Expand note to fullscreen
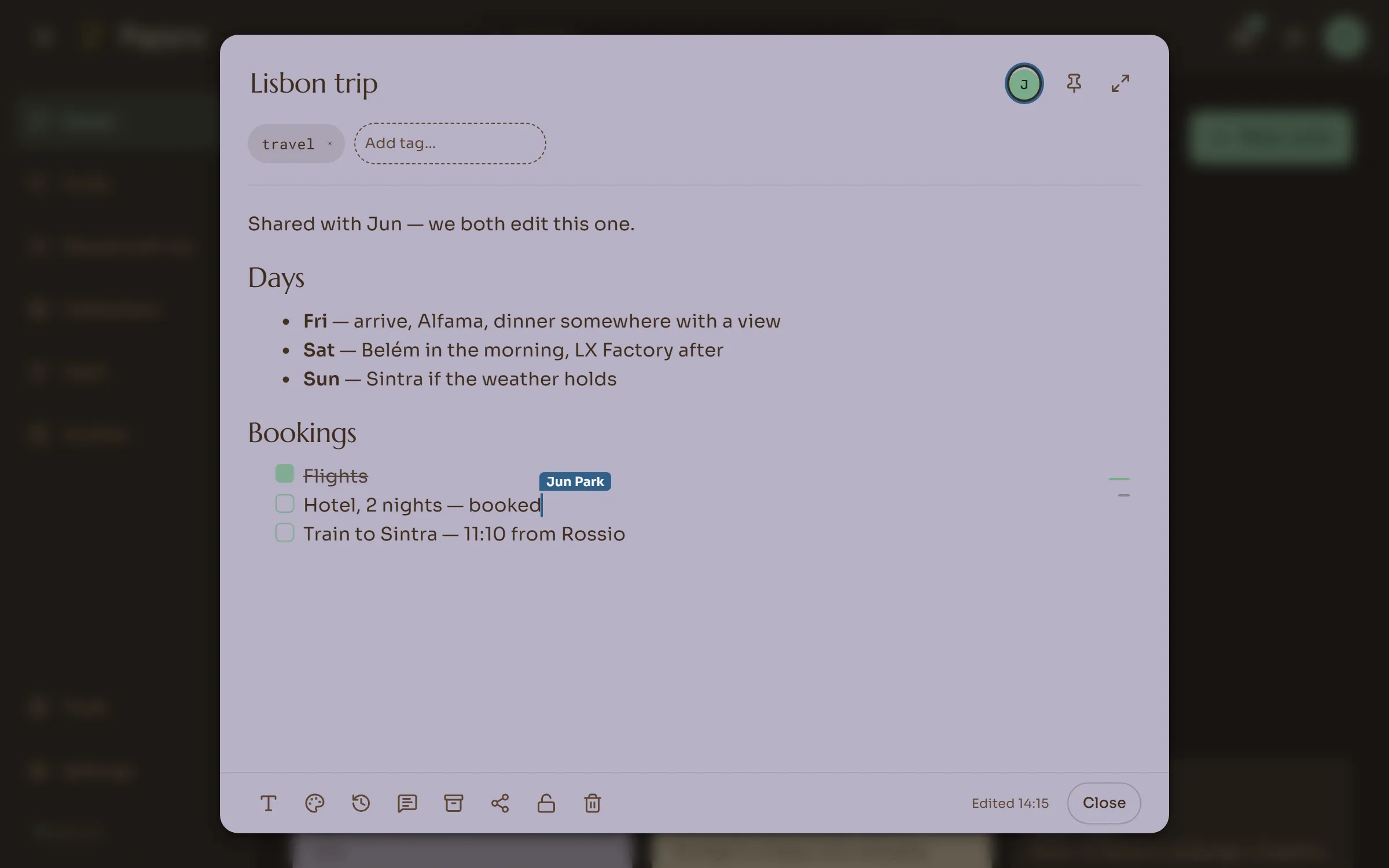This screenshot has height=868, width=1389. point(1120,83)
